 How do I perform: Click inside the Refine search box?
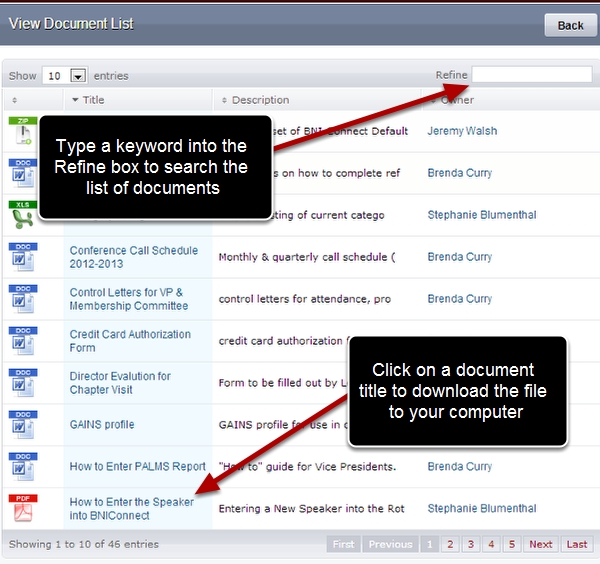(x=531, y=75)
